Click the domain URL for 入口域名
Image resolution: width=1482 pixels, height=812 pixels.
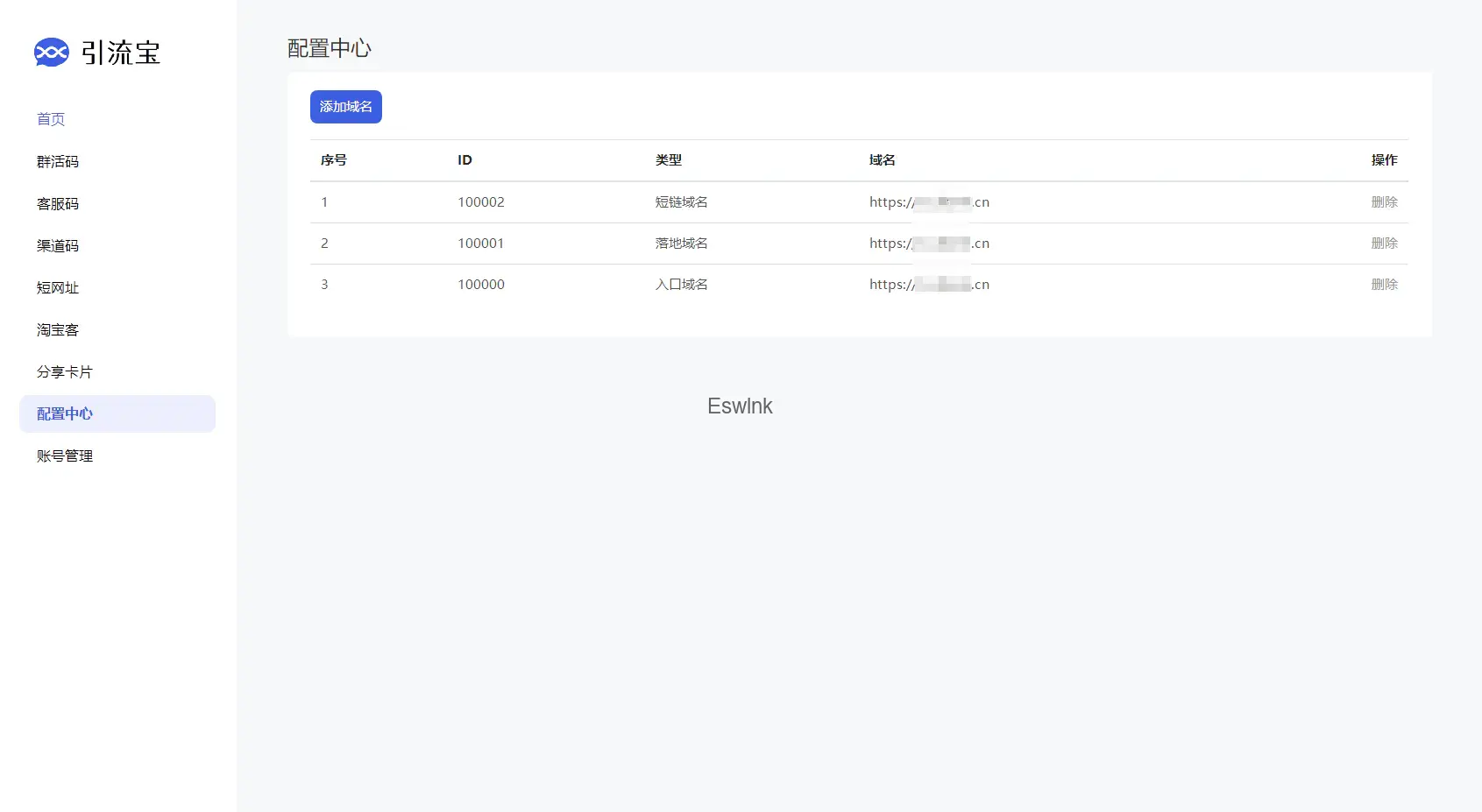(x=929, y=285)
